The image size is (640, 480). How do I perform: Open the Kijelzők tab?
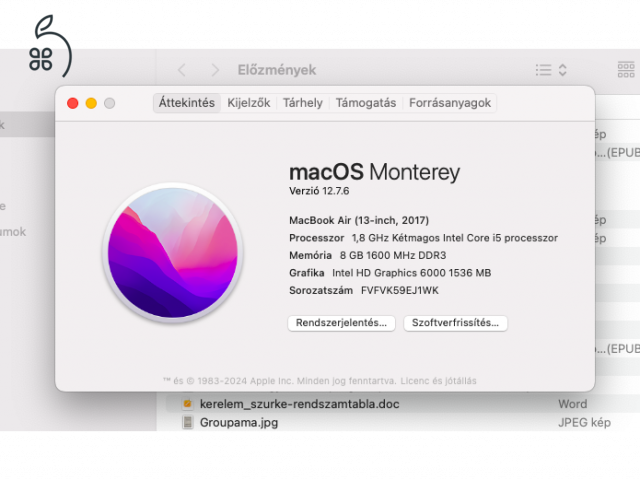[249, 103]
